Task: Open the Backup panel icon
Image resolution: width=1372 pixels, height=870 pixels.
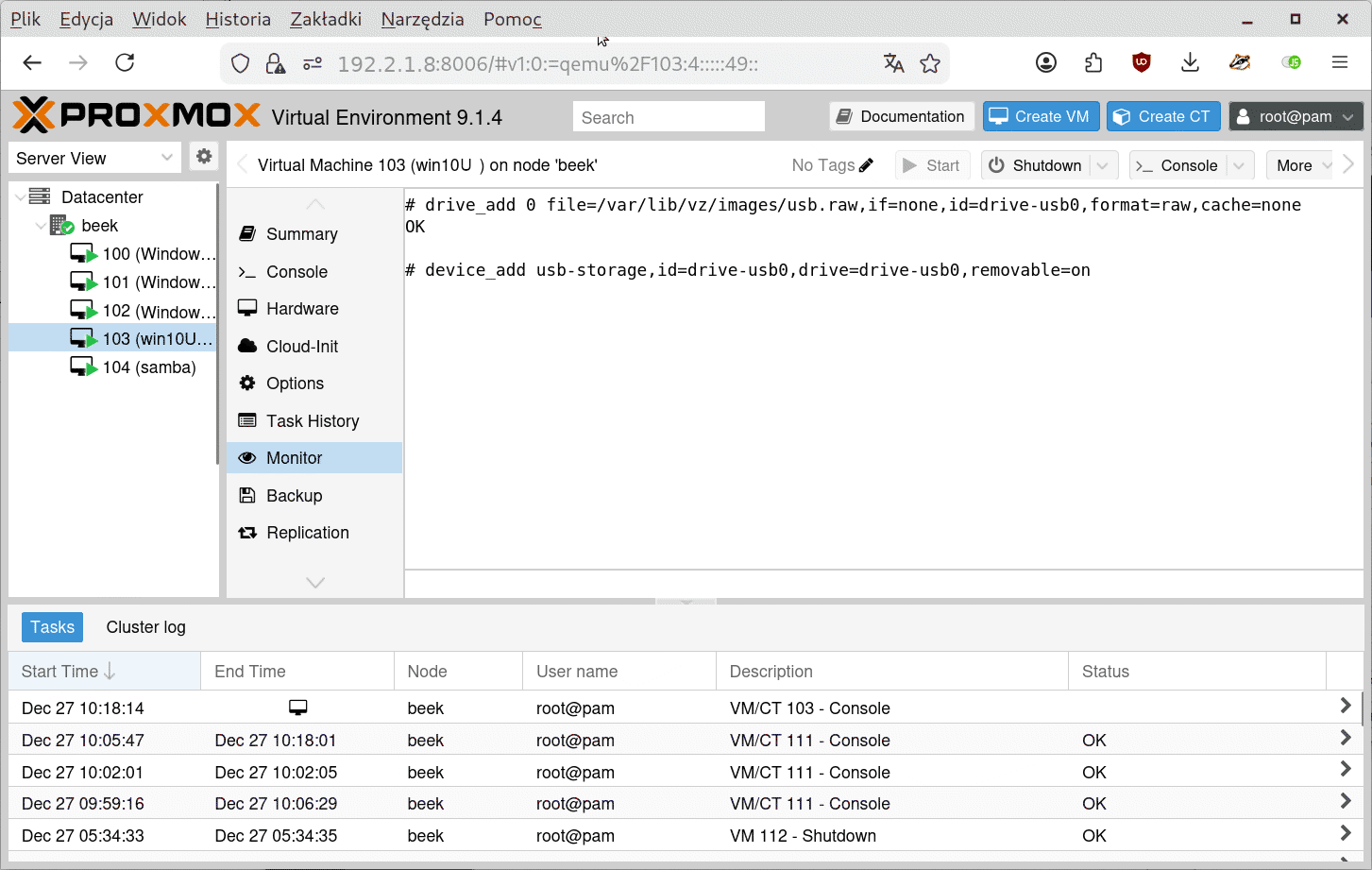Action: [x=248, y=495]
